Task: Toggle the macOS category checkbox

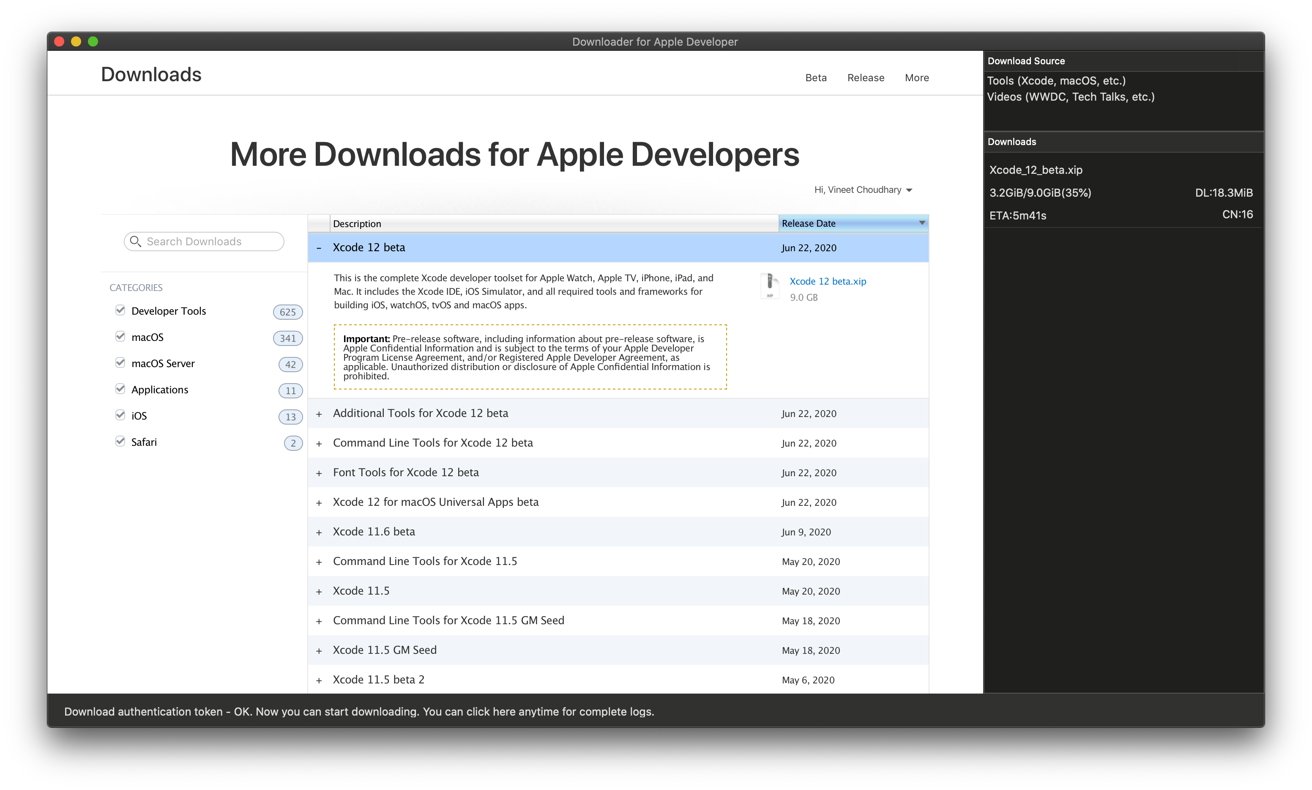Action: (x=121, y=337)
